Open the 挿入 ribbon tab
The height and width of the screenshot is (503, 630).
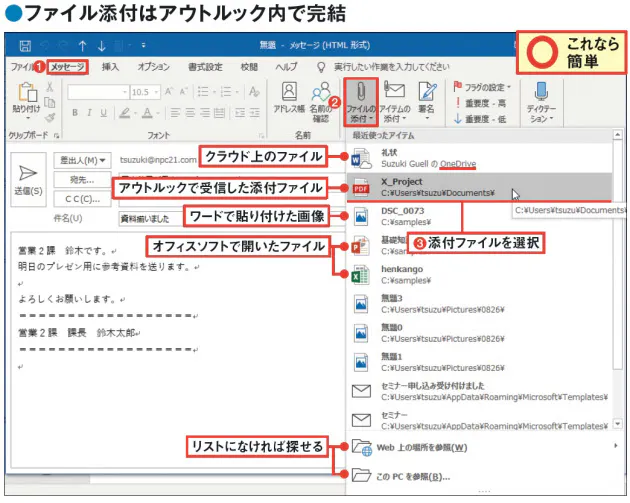point(110,67)
